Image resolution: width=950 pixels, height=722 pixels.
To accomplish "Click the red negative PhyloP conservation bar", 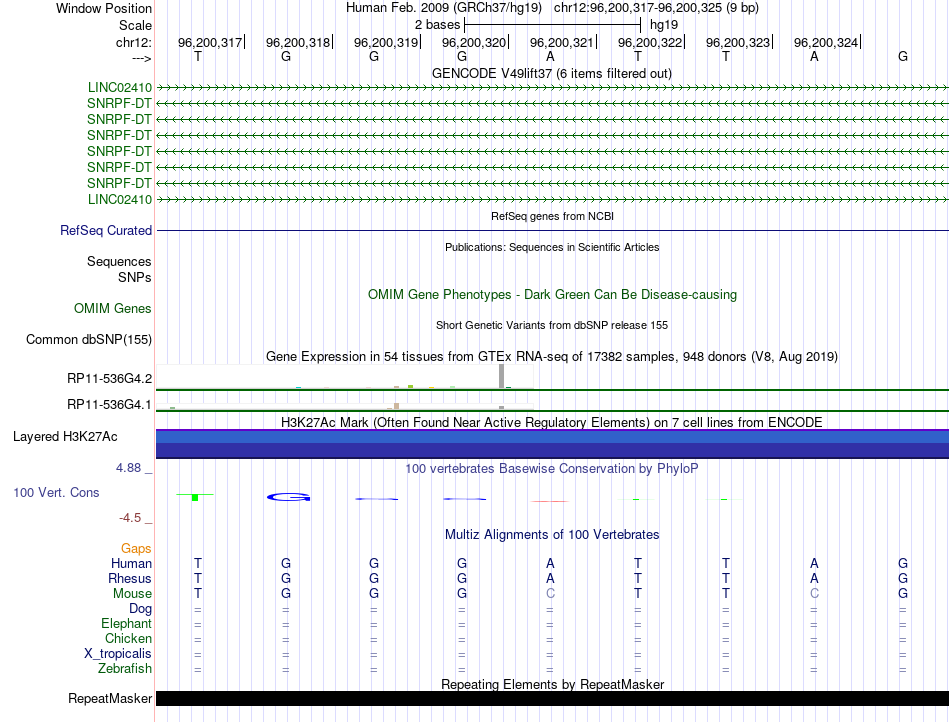I will tap(550, 502).
